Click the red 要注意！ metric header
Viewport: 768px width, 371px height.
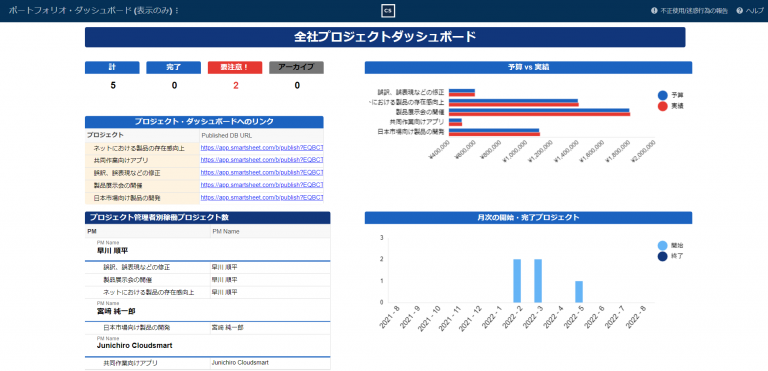[235, 68]
